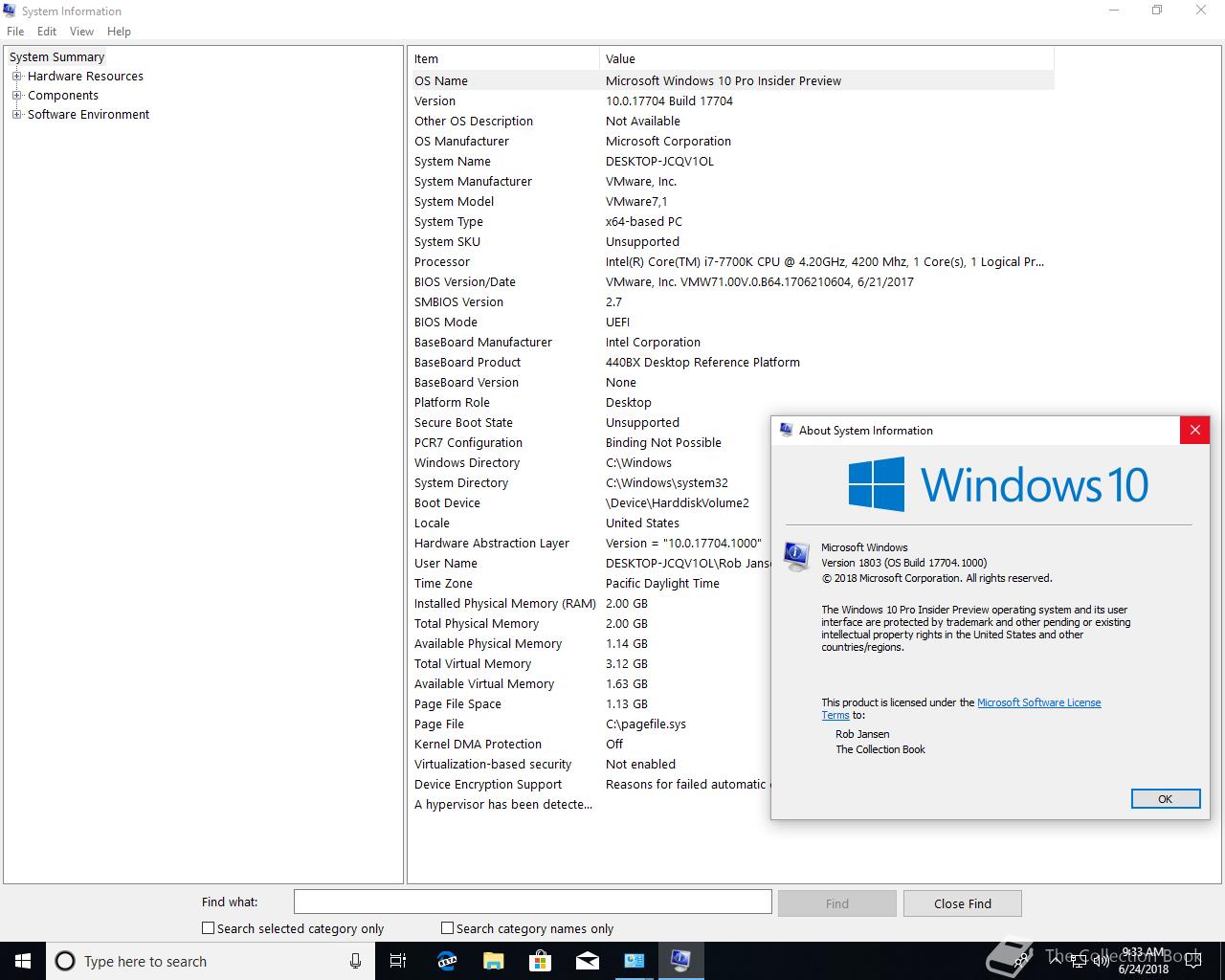Close the About System Information dialog
Viewport: 1225px width, 980px height.
point(1194,430)
